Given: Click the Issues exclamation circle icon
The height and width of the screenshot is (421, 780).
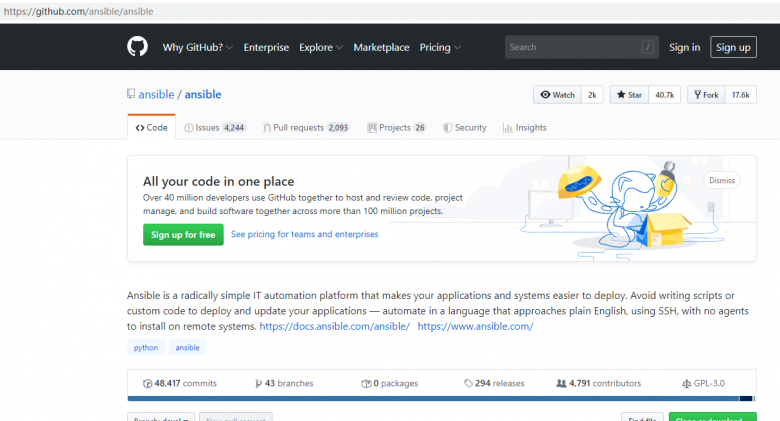Looking at the screenshot, I should coord(189,128).
